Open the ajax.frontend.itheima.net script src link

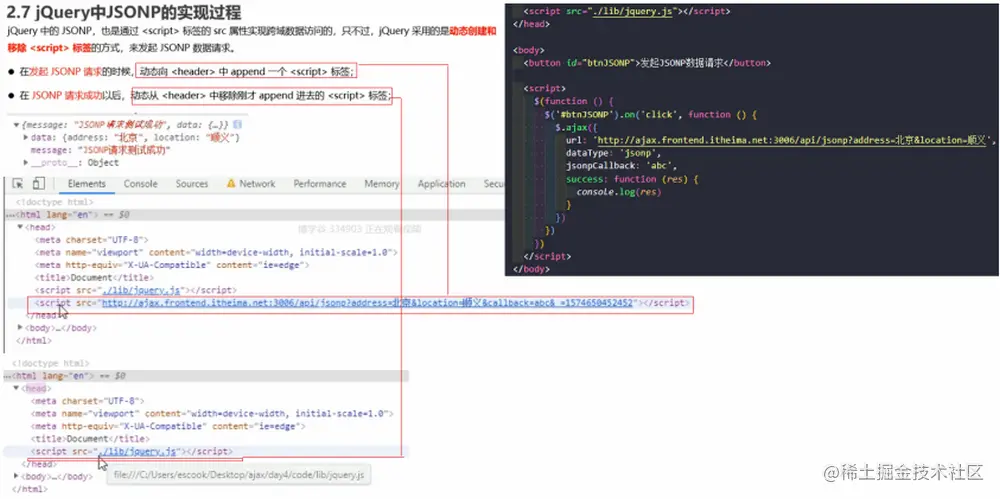tap(367, 303)
